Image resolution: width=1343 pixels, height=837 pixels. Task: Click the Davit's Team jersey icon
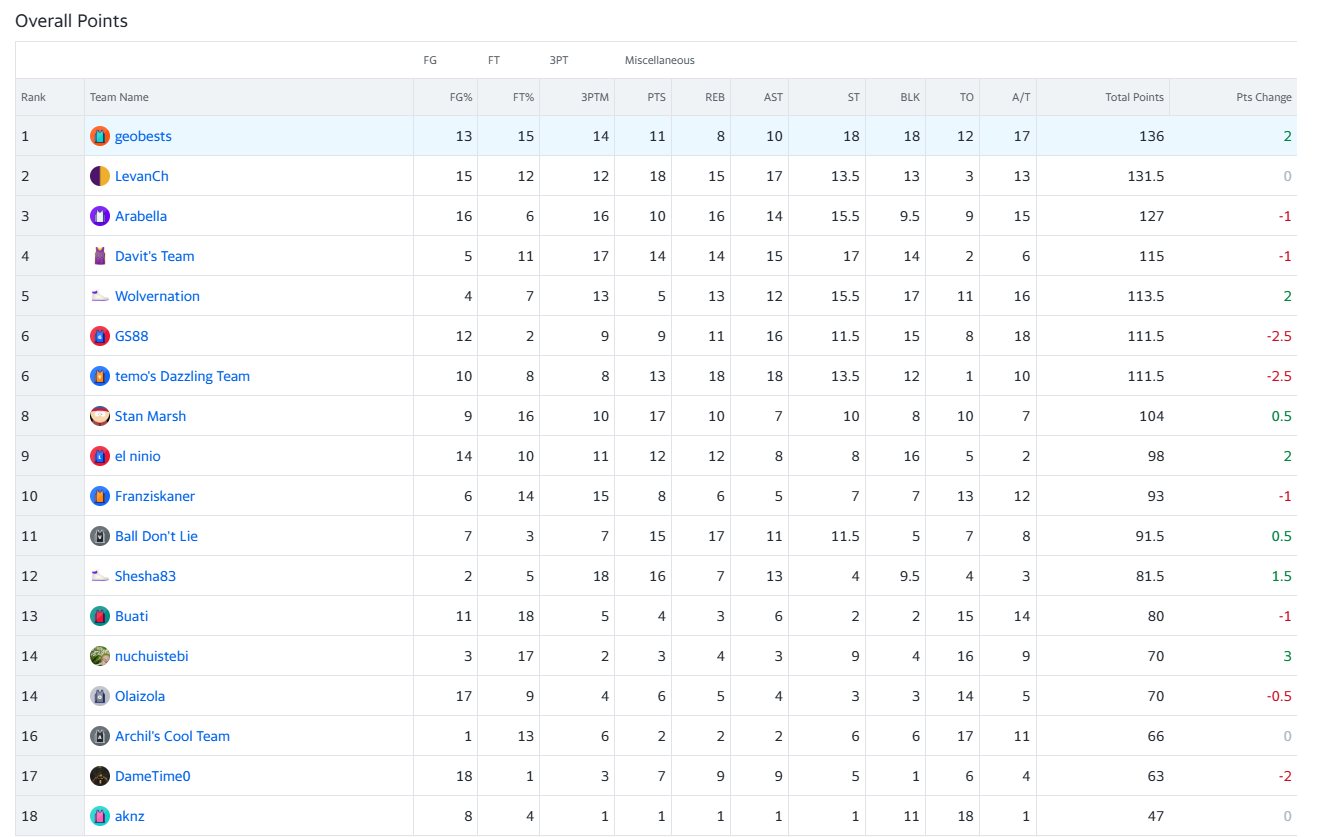99,256
